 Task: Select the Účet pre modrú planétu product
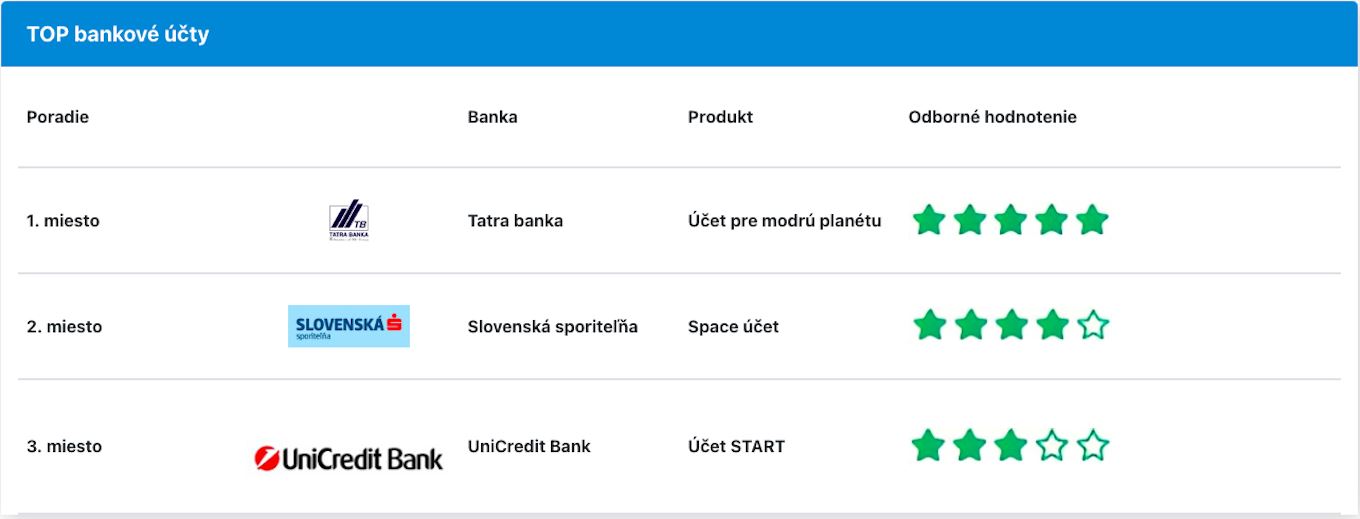(x=784, y=221)
